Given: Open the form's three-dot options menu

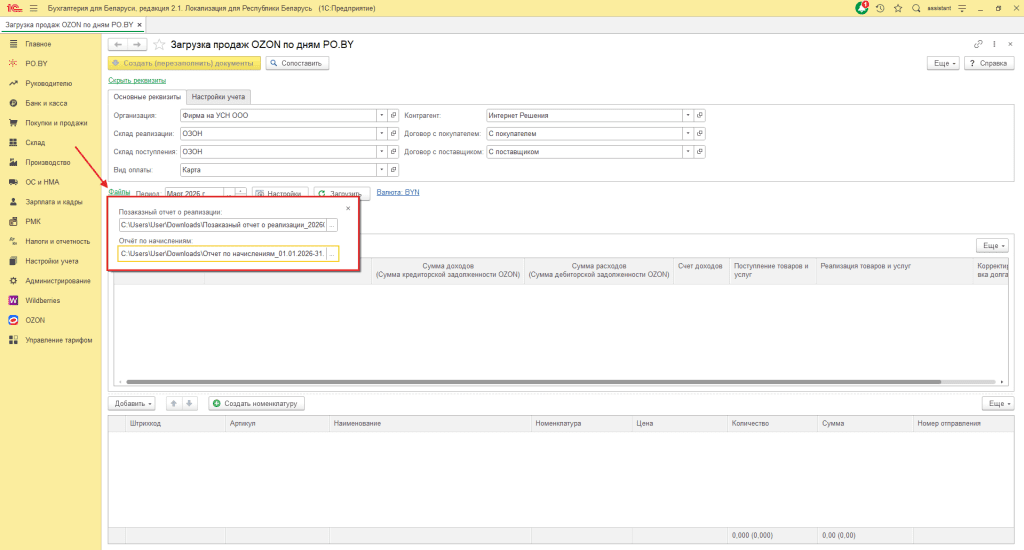Looking at the screenshot, I should 995,44.
